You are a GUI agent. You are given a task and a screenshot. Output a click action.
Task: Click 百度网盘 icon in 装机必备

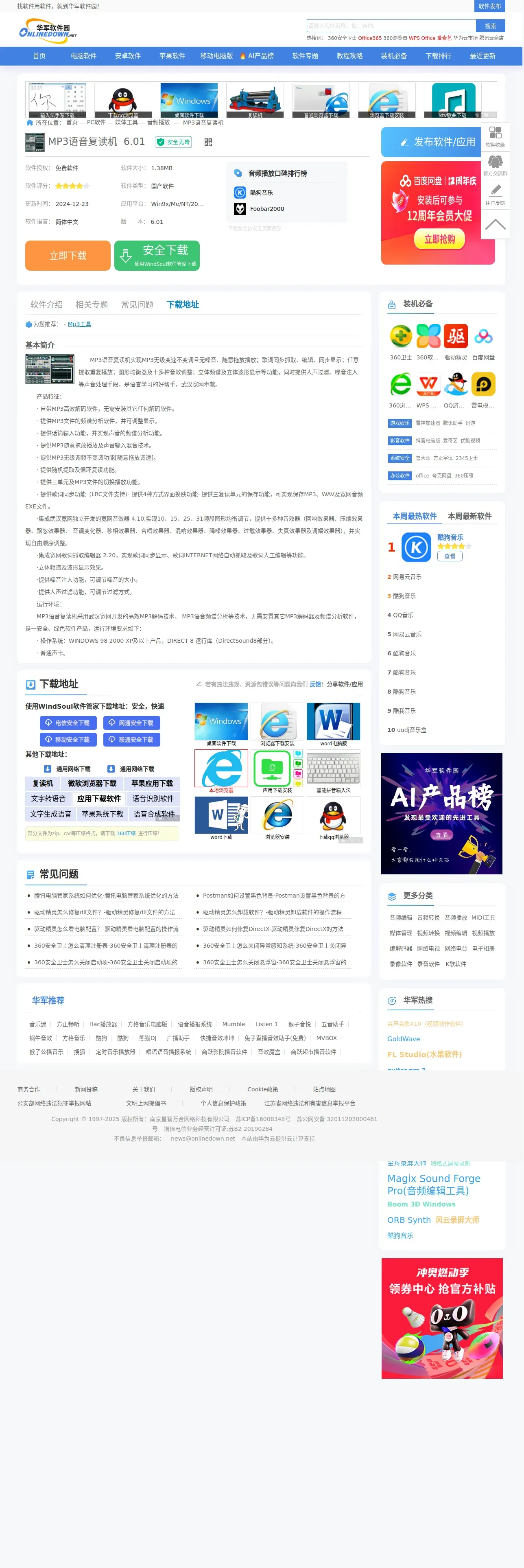coord(483,336)
